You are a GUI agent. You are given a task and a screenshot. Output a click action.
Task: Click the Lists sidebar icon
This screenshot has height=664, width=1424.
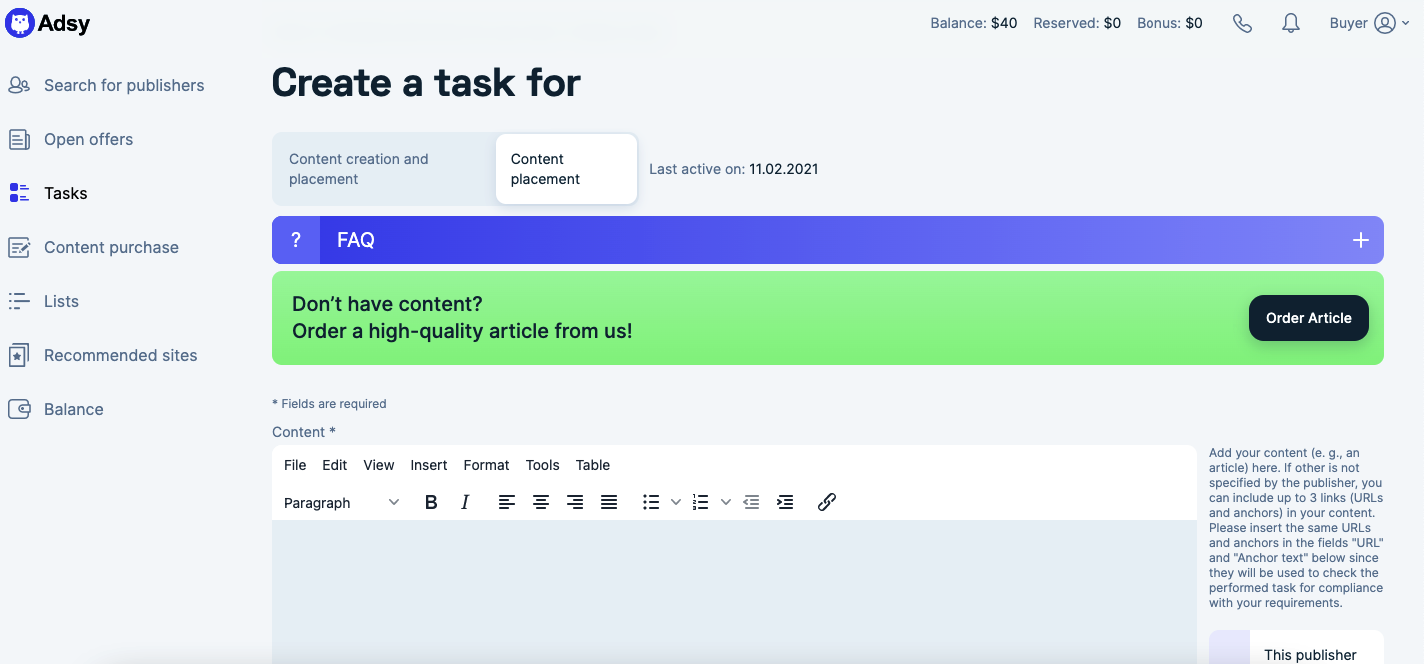tap(19, 301)
